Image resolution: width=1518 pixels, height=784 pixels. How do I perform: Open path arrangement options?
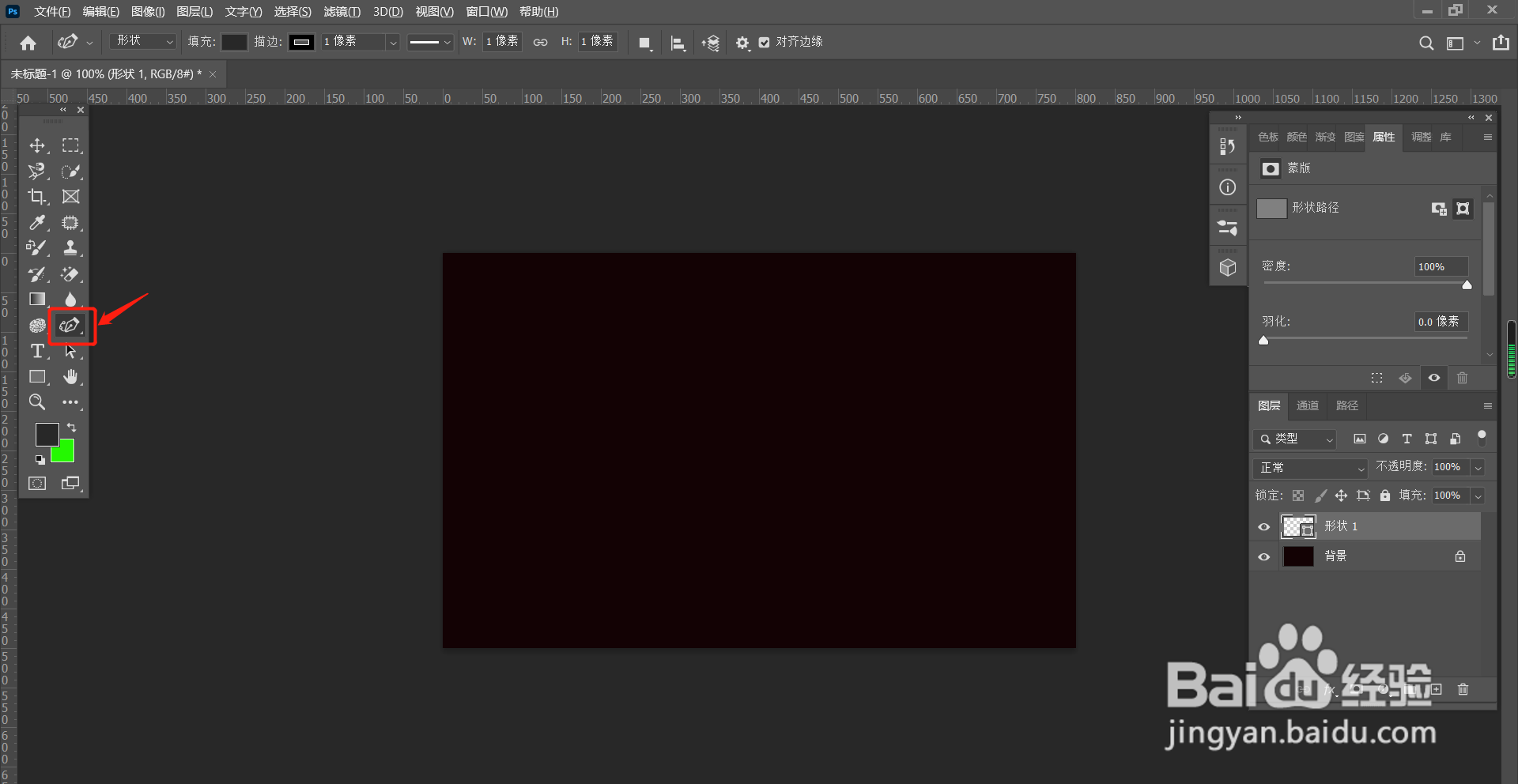(x=710, y=43)
